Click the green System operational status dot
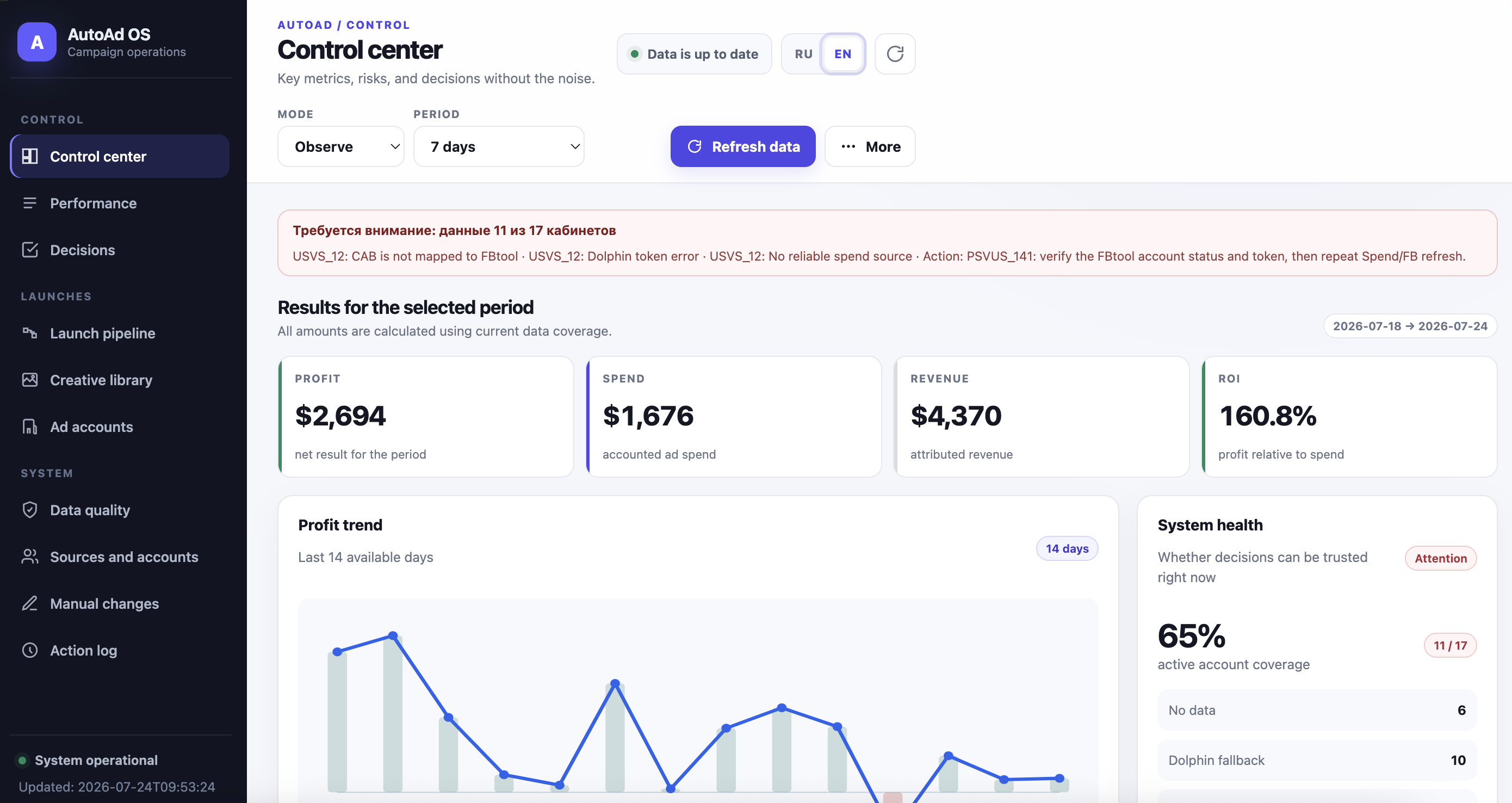Screen dimensions: 1512x803 point(22,760)
